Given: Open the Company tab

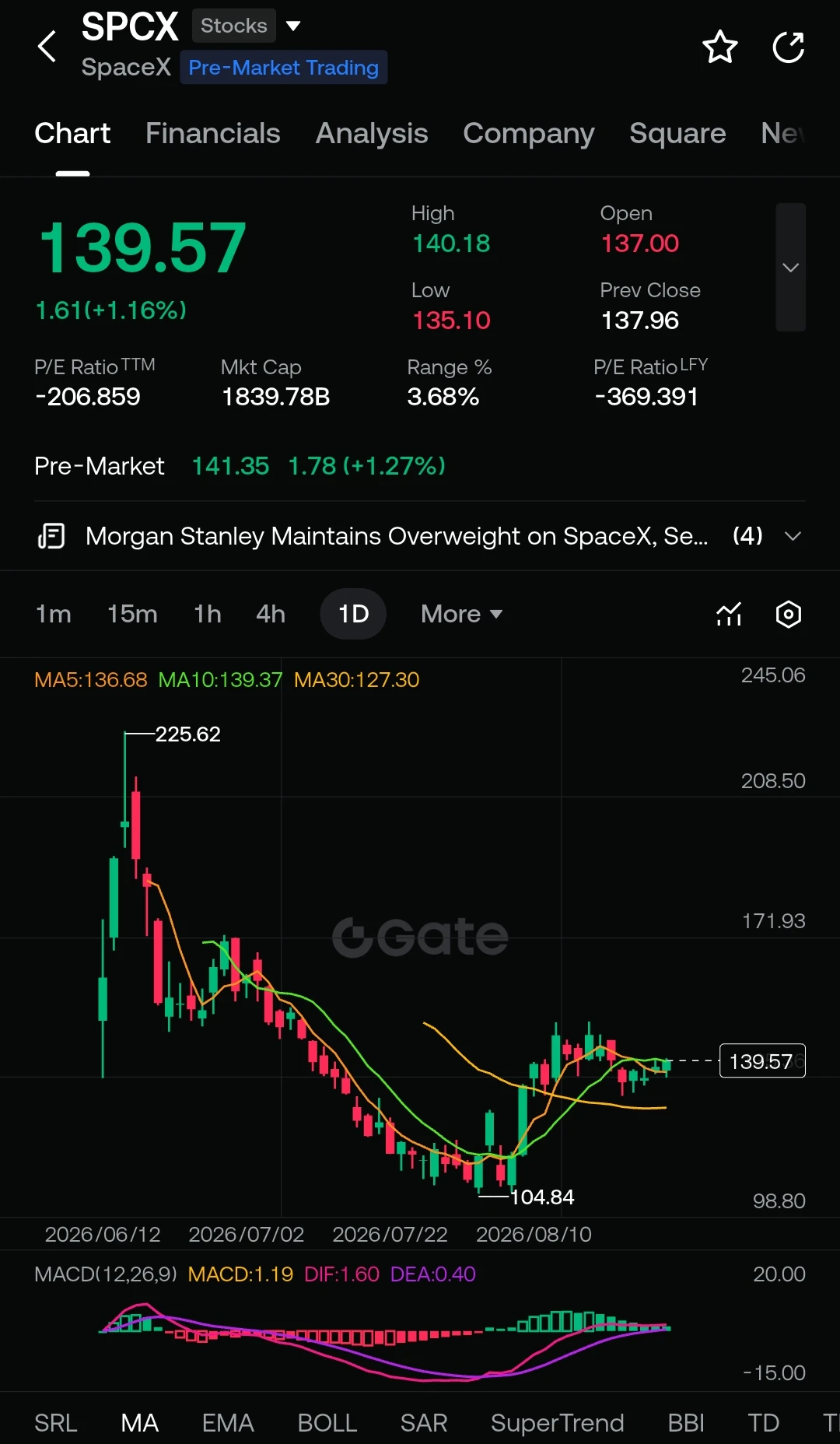Looking at the screenshot, I should [529, 133].
